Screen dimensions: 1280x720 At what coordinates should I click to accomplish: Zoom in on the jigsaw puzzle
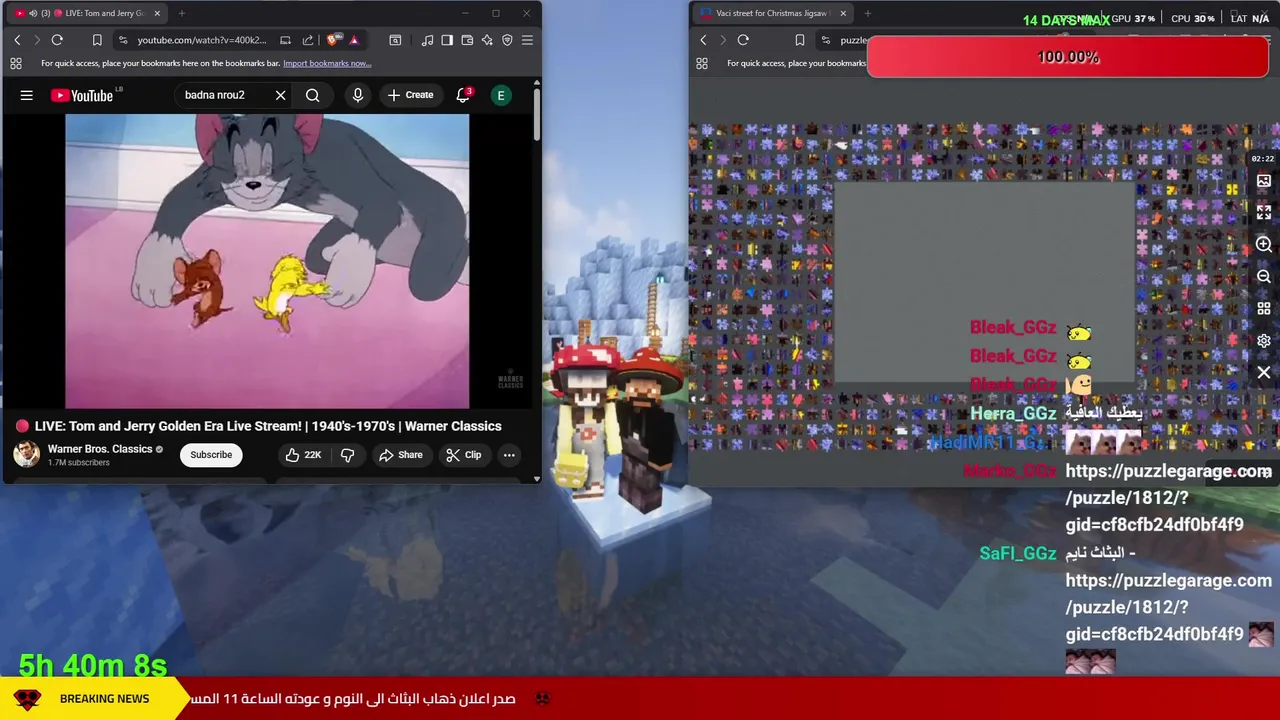click(1264, 245)
